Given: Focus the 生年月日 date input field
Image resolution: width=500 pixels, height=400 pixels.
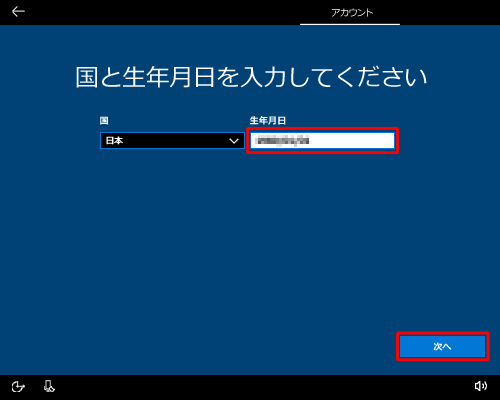Looking at the screenshot, I should [x=322, y=141].
